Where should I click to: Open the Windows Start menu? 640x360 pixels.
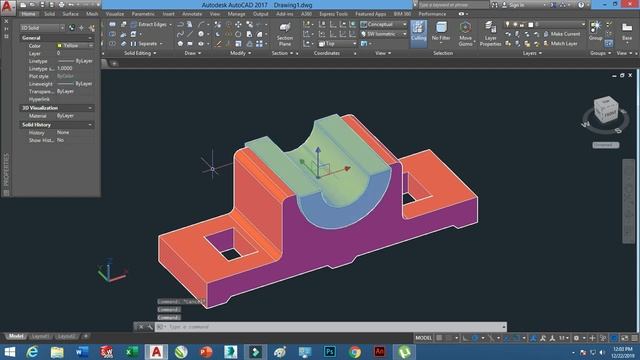point(9,352)
